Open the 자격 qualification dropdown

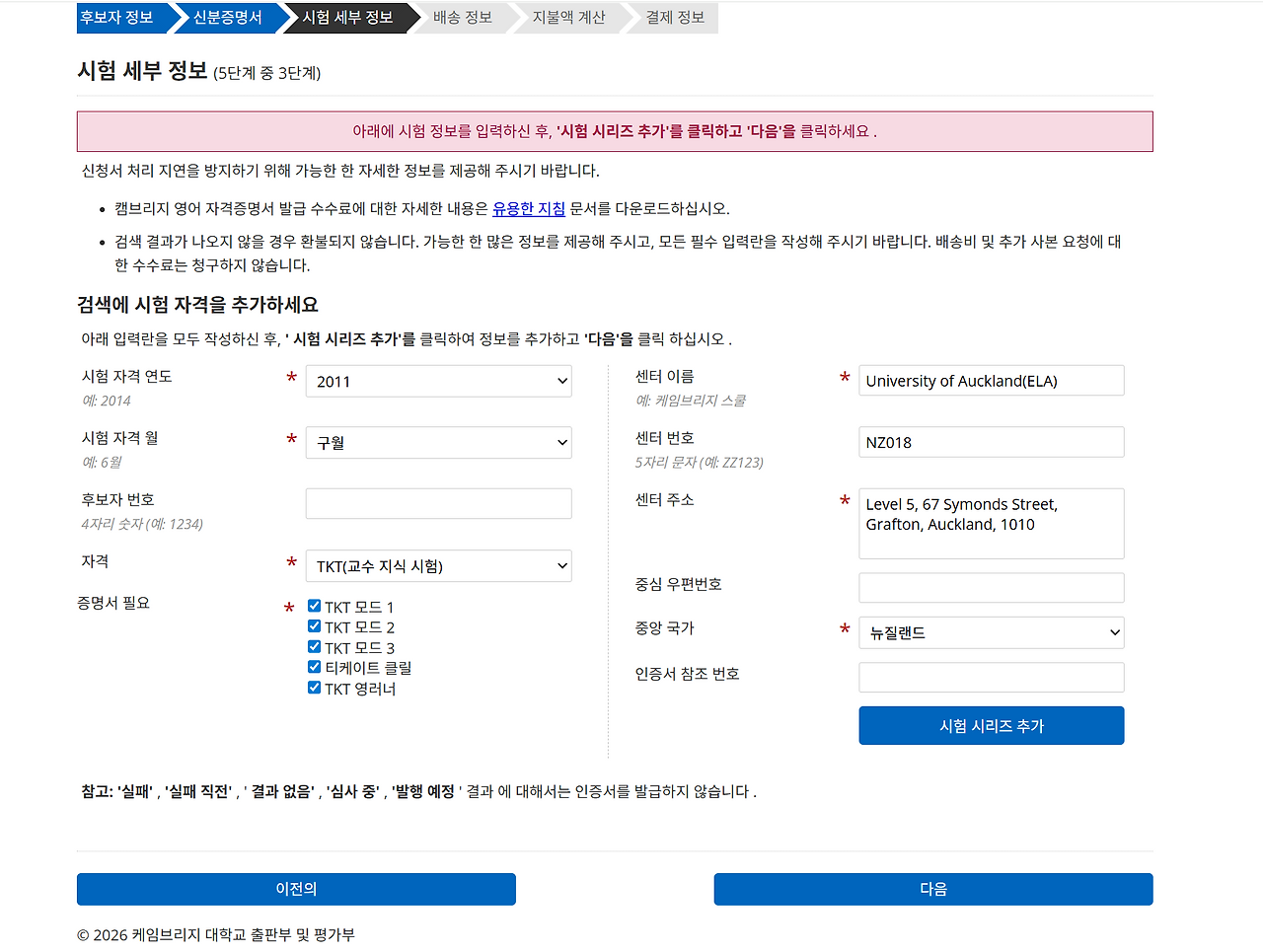tap(438, 565)
